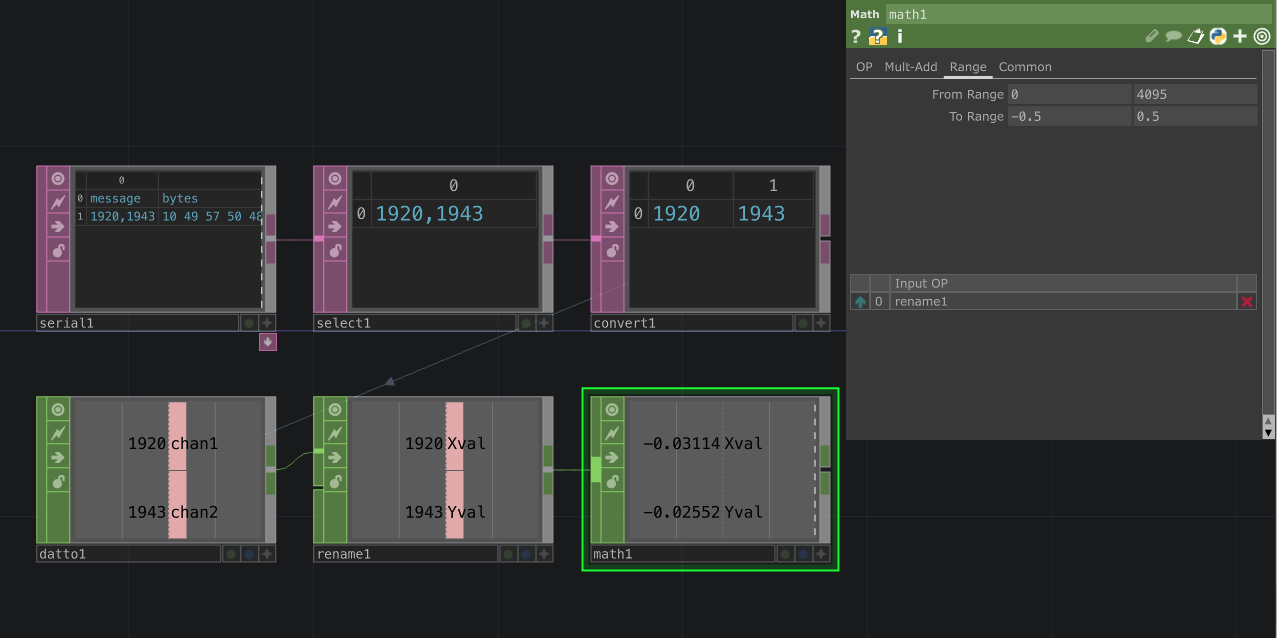Expand math1 node using its plus button

tap(820, 553)
